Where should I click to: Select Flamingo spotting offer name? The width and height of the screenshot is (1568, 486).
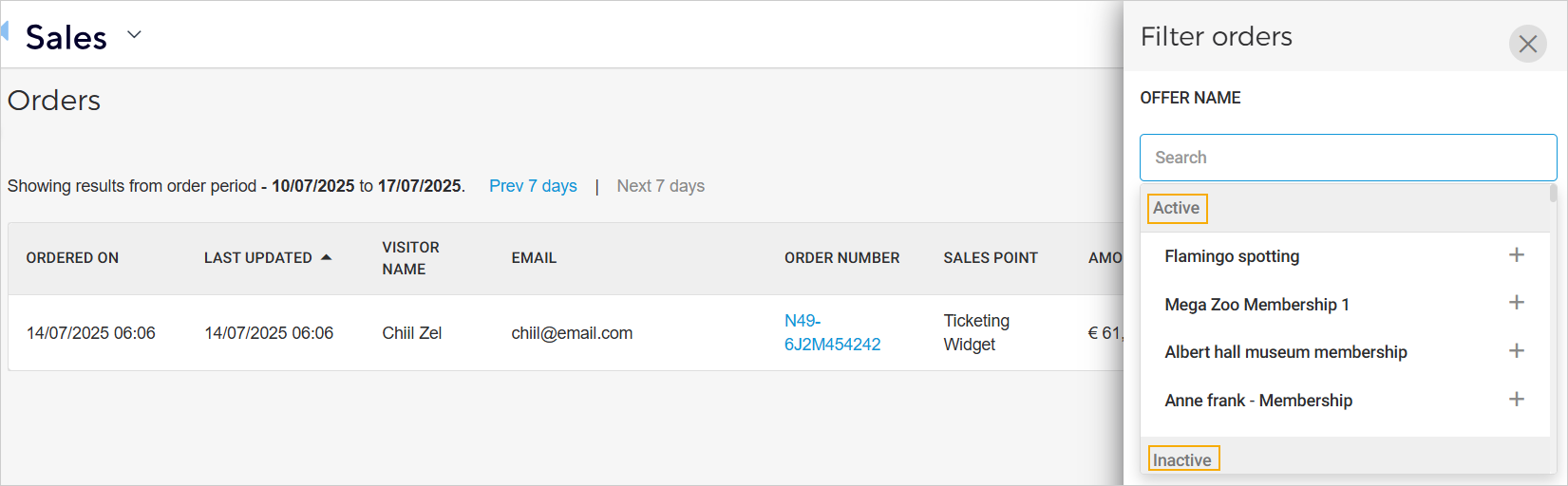[1232, 256]
